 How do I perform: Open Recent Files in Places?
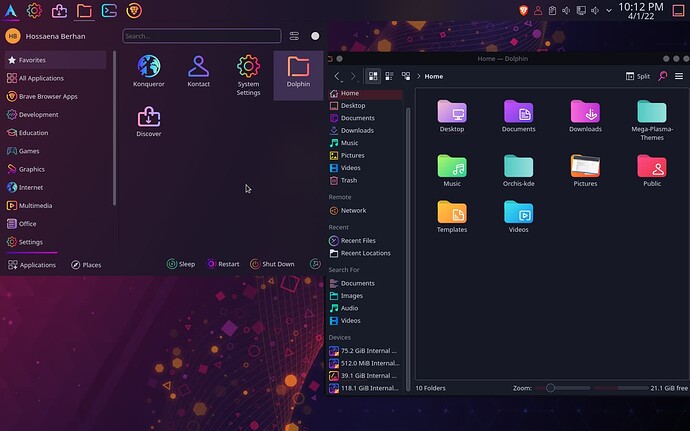coord(365,240)
